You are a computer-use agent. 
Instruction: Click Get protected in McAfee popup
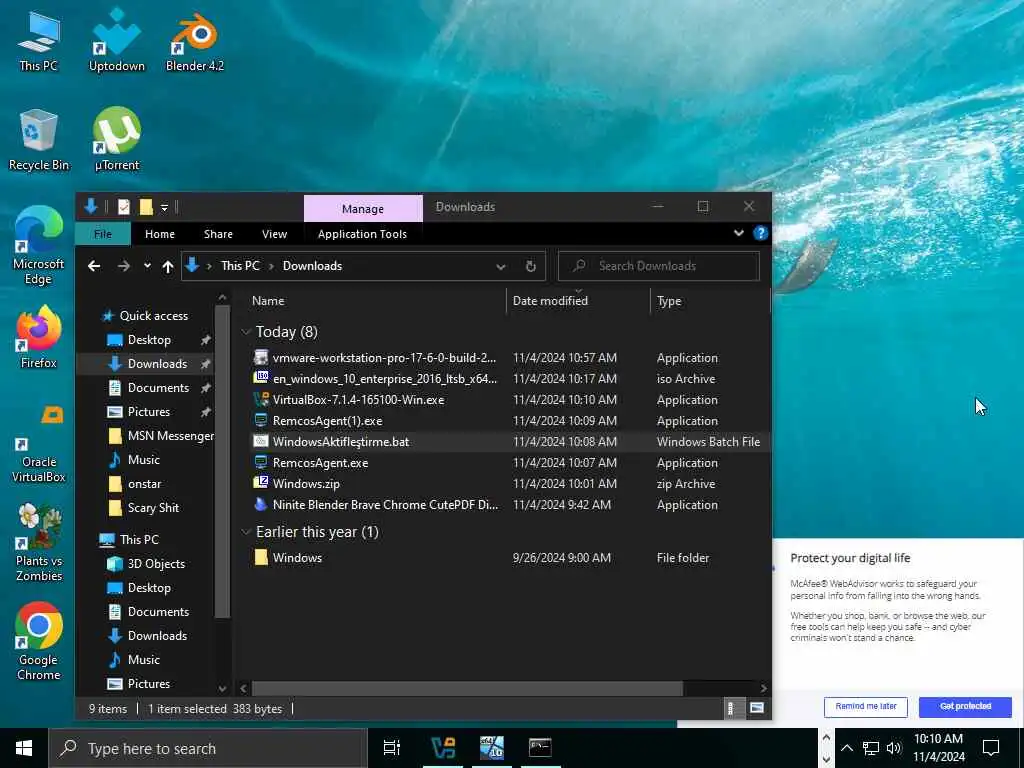click(965, 707)
